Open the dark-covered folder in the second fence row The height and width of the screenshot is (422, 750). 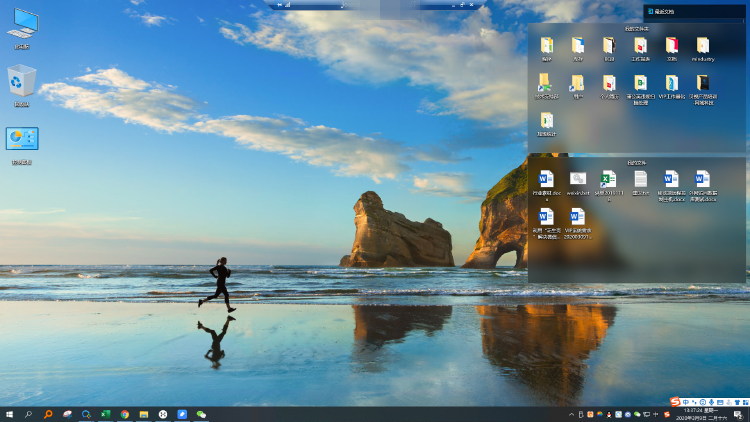point(703,89)
